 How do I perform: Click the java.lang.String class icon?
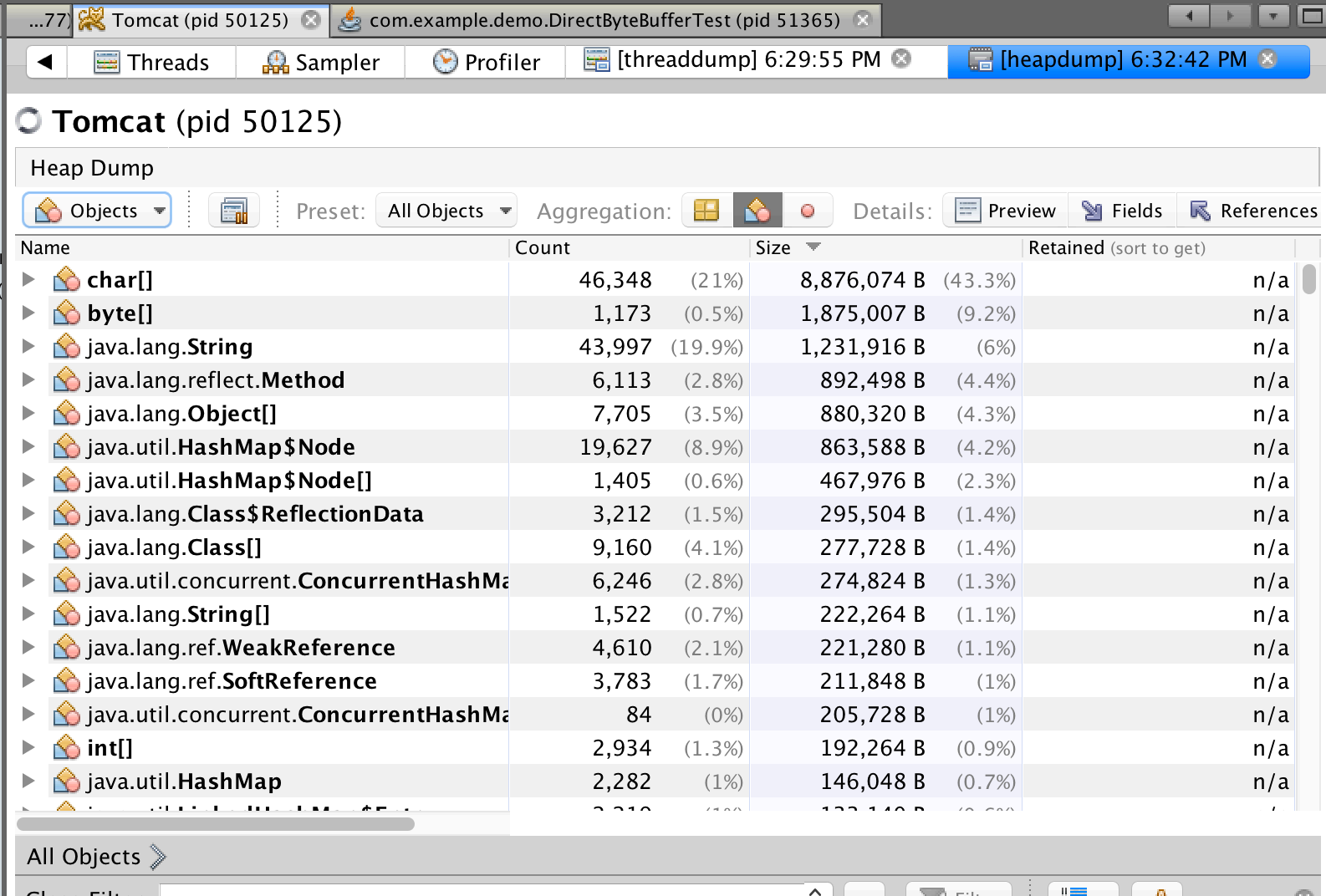pos(66,347)
